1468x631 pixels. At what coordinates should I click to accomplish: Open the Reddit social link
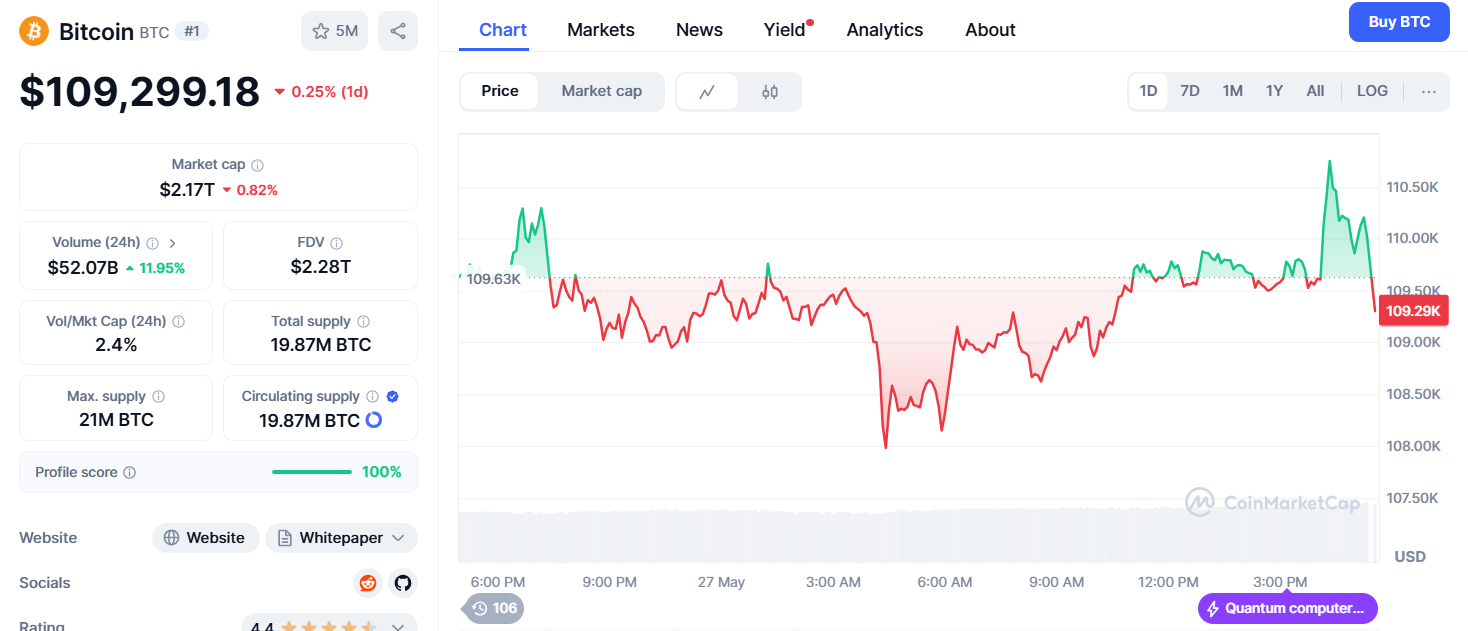[368, 583]
